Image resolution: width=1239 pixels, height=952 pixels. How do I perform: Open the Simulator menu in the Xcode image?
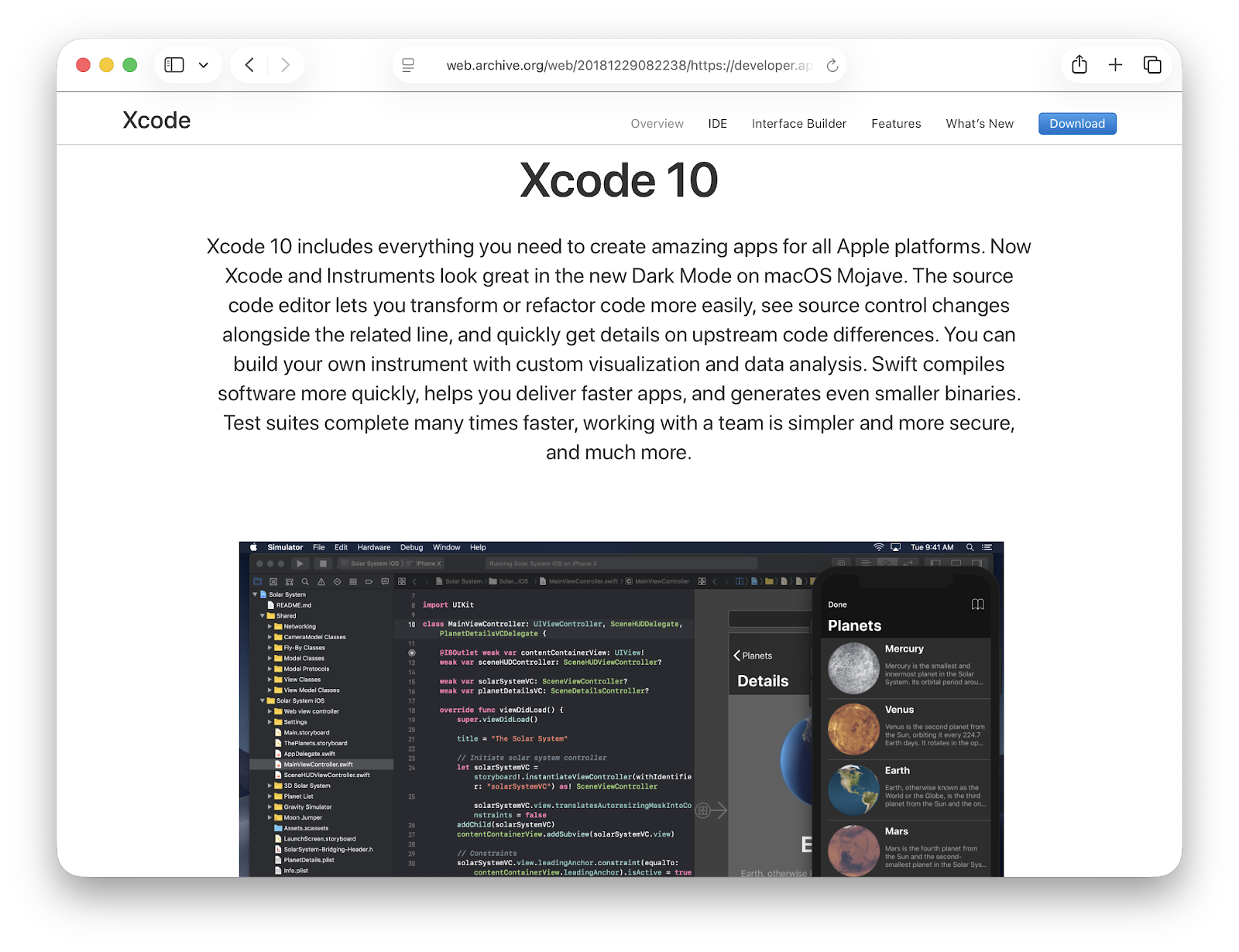click(285, 547)
